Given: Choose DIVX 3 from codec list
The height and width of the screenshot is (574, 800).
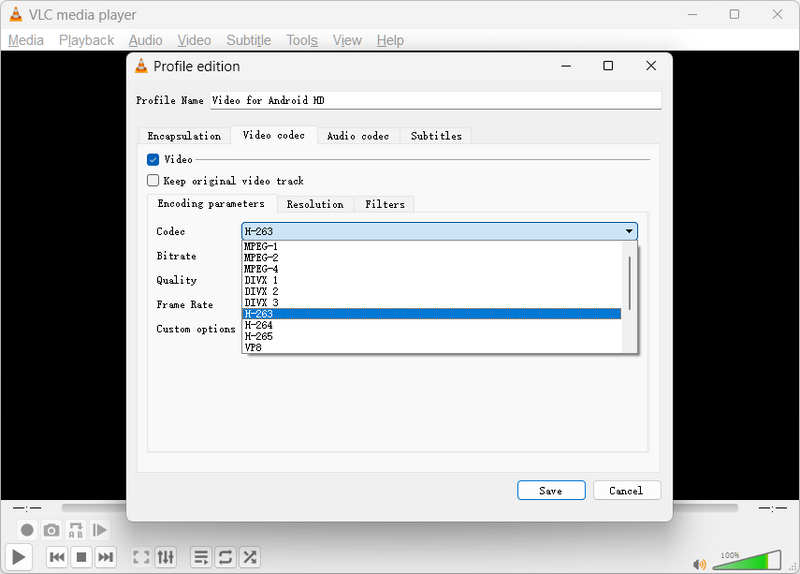Looking at the screenshot, I should pos(431,303).
